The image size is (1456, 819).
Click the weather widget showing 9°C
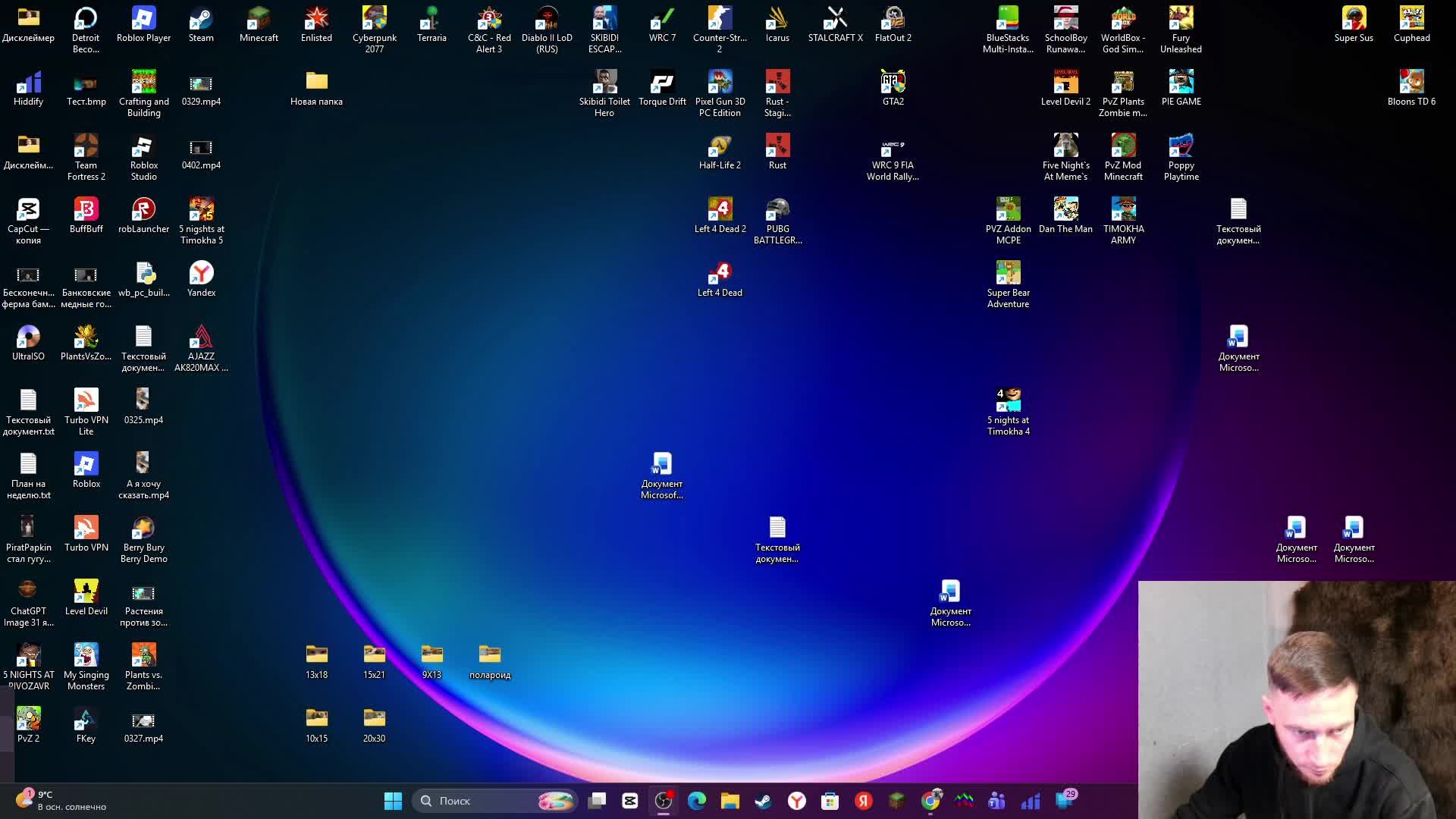pyautogui.click(x=61, y=801)
